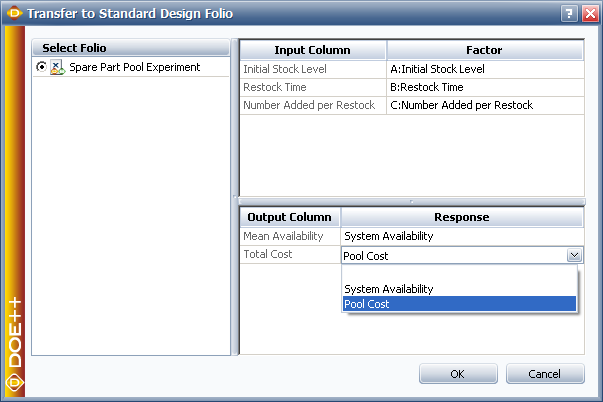
Task: Click the OK button
Action: point(457,374)
